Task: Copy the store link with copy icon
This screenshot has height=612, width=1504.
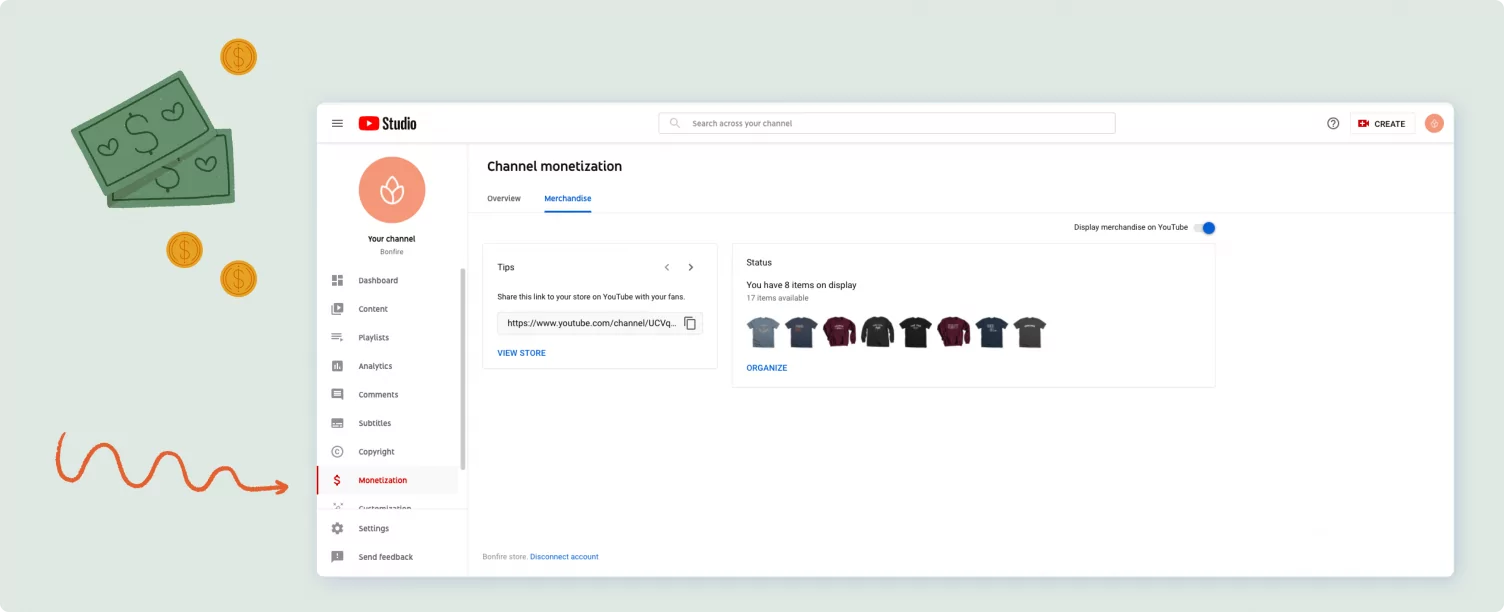Action: [690, 323]
